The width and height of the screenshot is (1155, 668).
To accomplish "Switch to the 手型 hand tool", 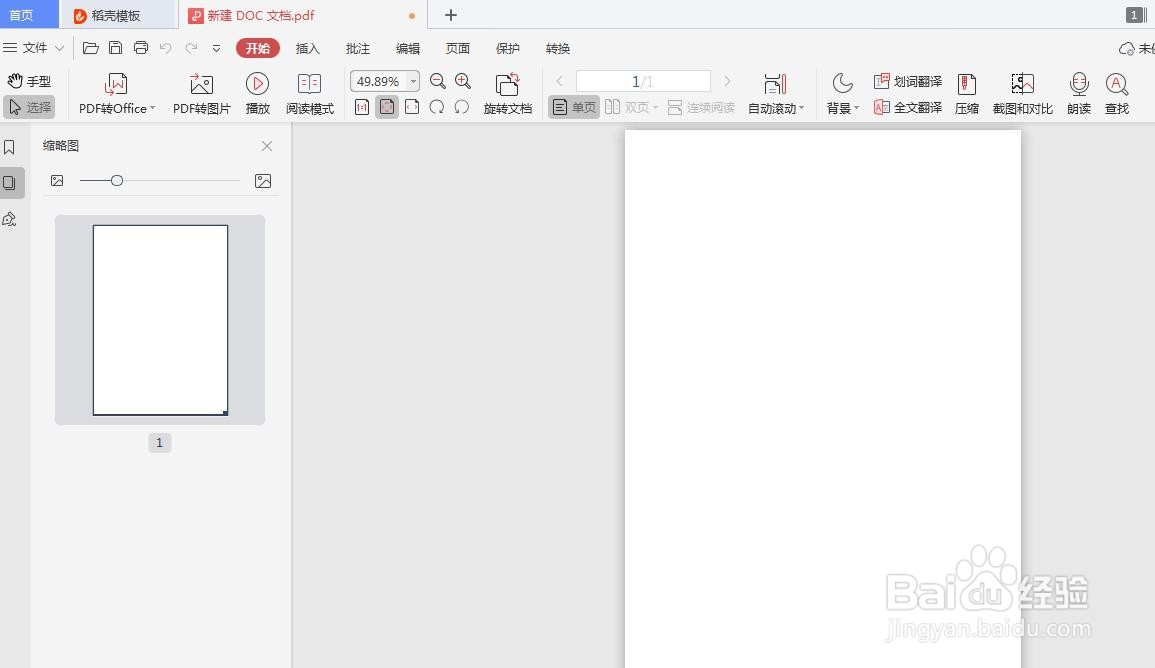I will click(30, 81).
